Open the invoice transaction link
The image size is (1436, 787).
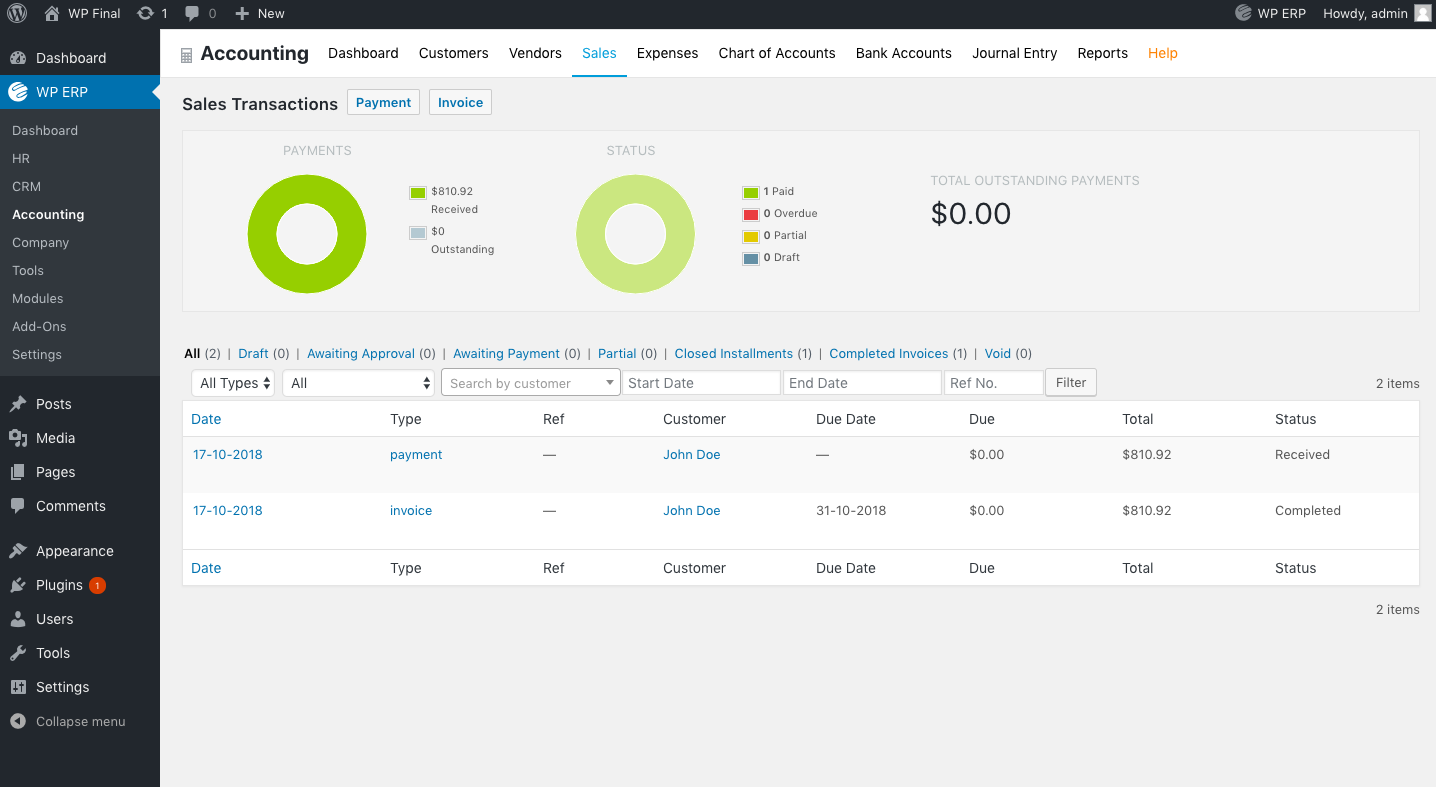pyautogui.click(x=411, y=510)
